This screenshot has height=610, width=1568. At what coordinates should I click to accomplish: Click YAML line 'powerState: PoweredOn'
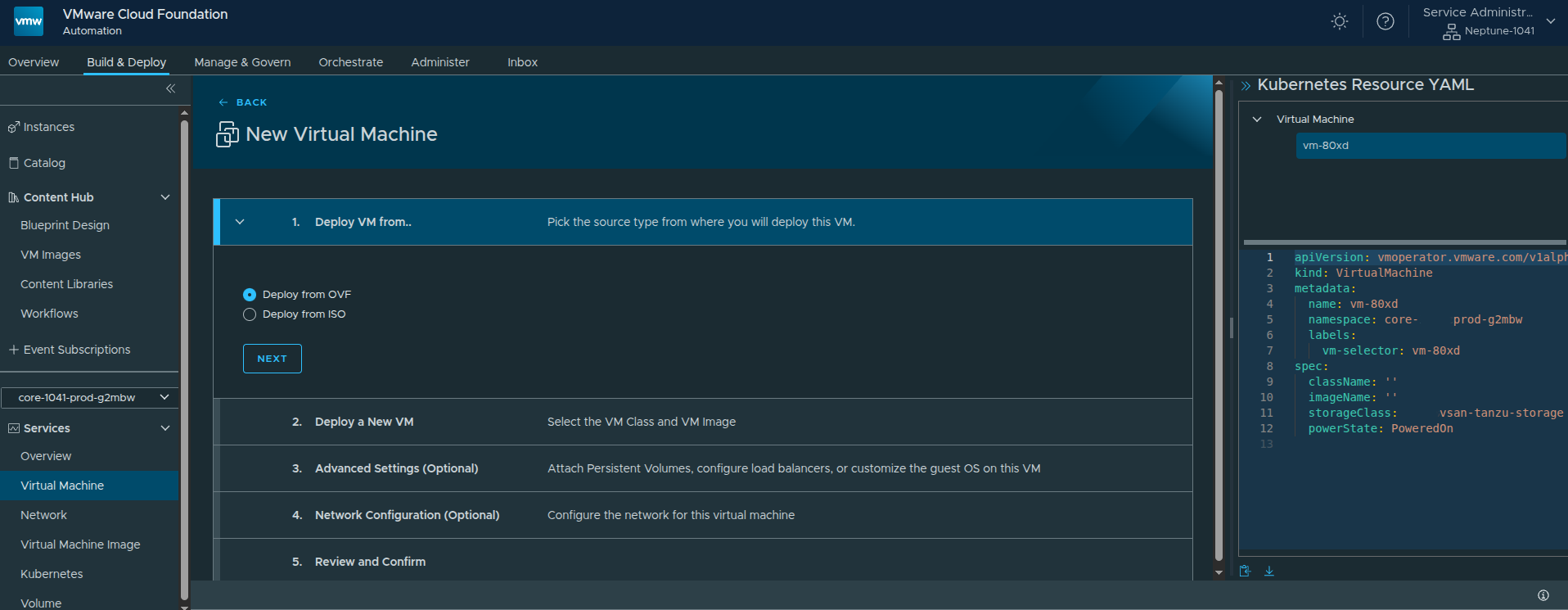pyautogui.click(x=1381, y=428)
